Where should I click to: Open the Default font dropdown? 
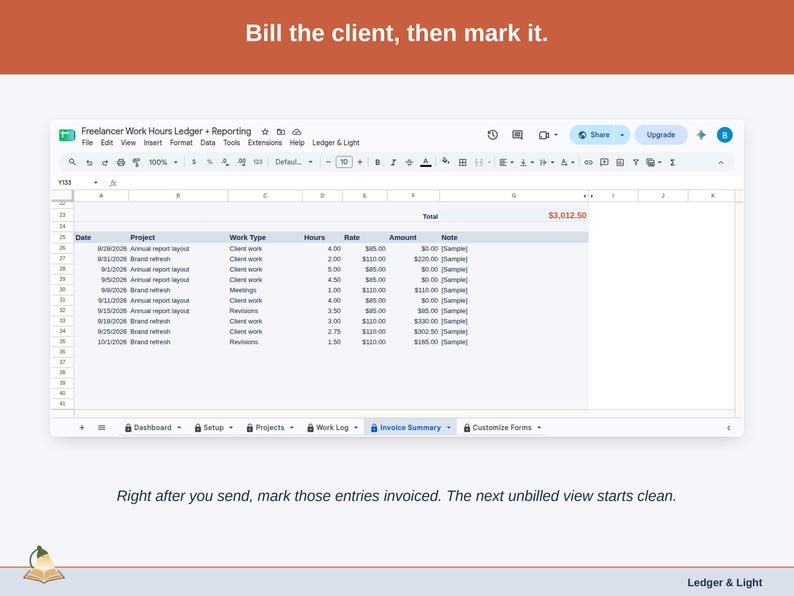(x=294, y=162)
